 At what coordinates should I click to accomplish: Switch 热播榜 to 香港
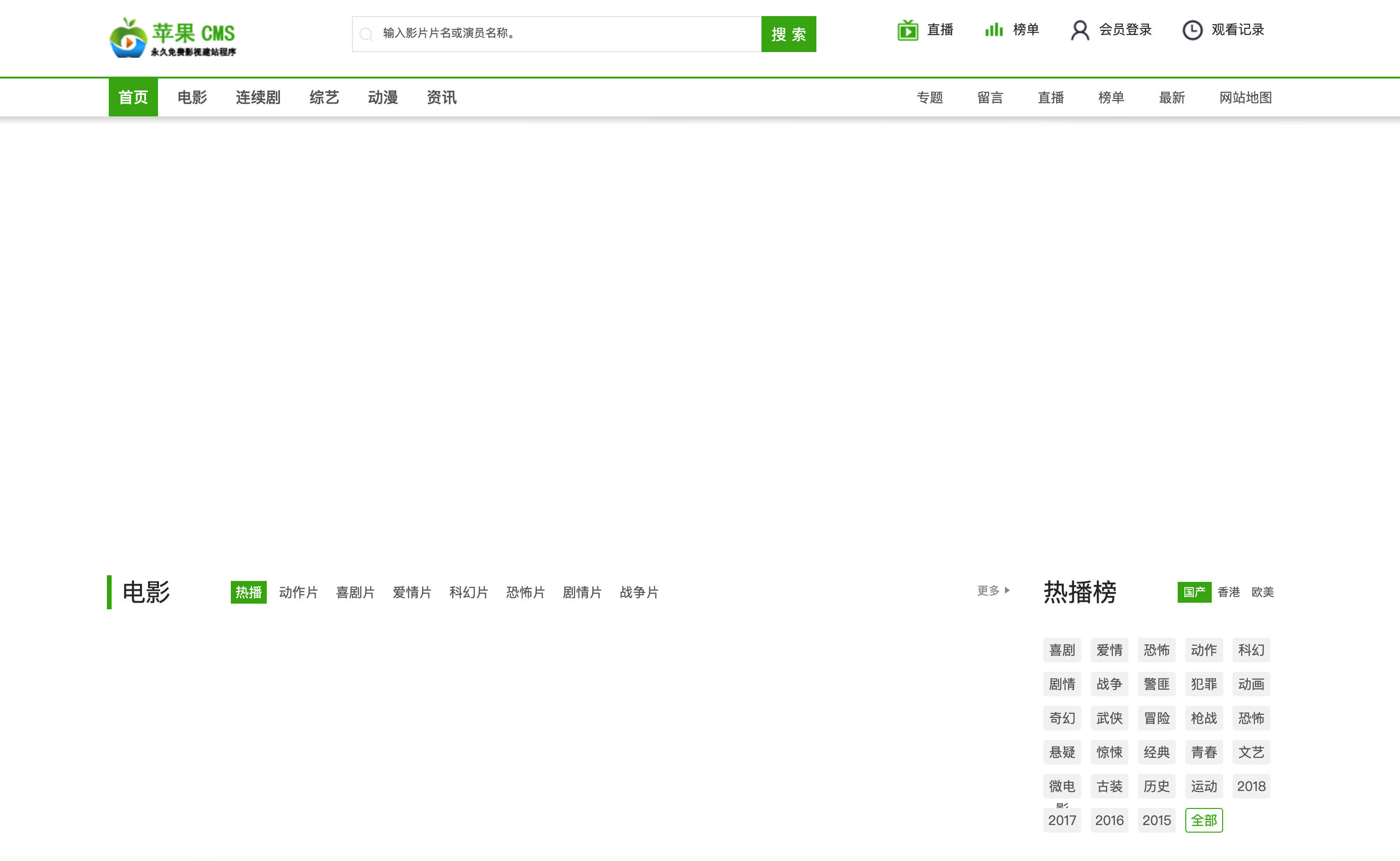[x=1228, y=592]
